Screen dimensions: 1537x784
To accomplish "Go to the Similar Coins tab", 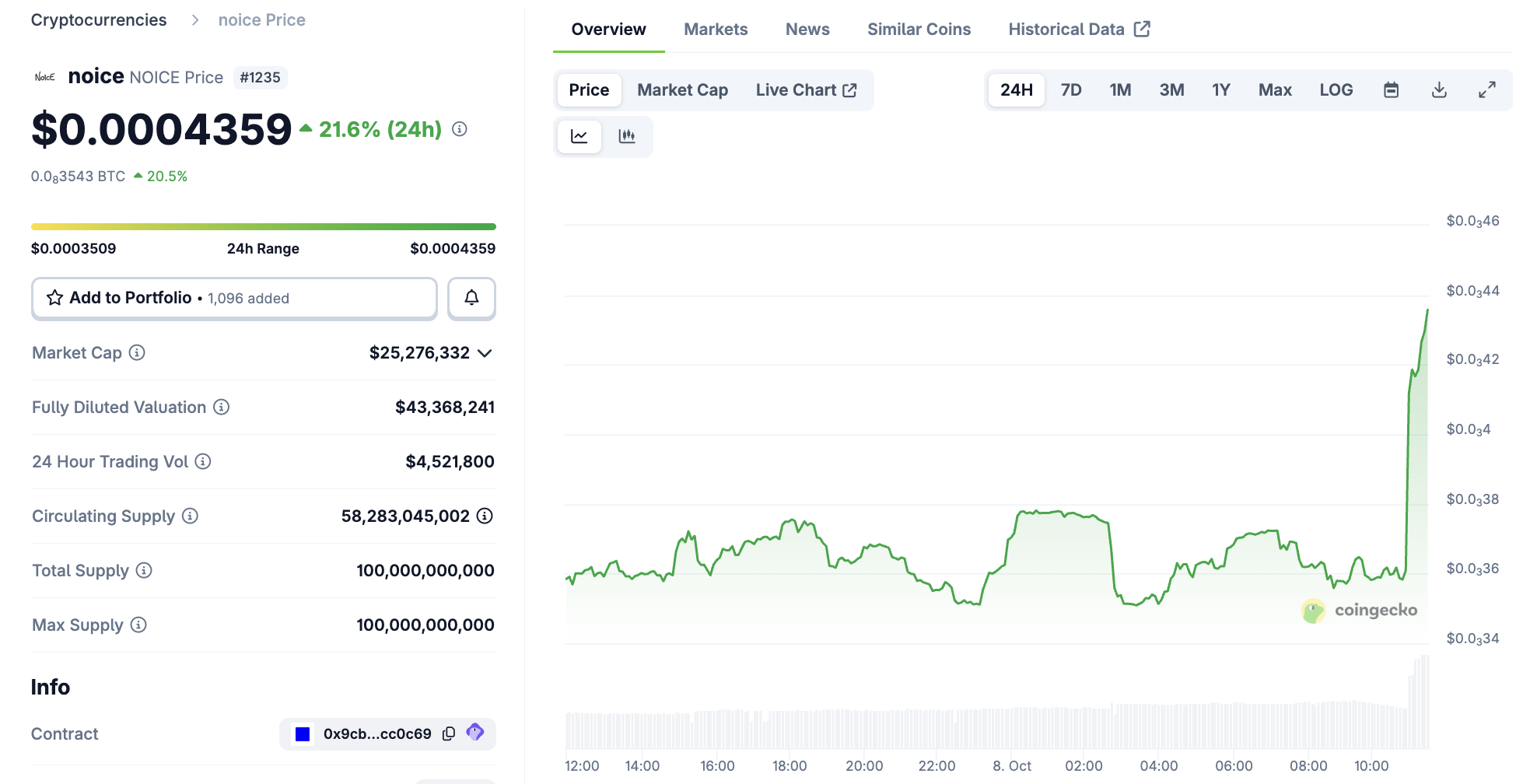I will (919, 30).
